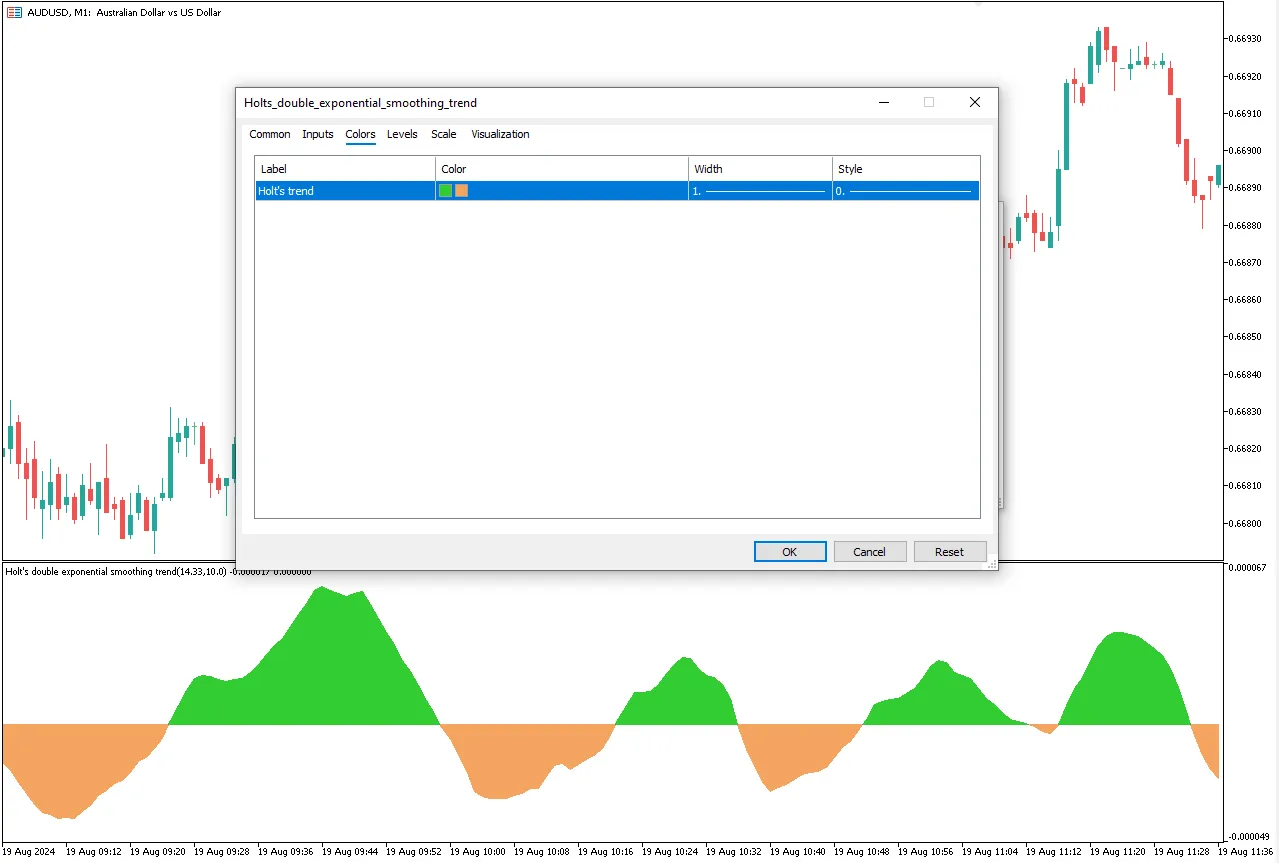1279x863 pixels.
Task: Select the Colors tab
Action: tap(360, 134)
